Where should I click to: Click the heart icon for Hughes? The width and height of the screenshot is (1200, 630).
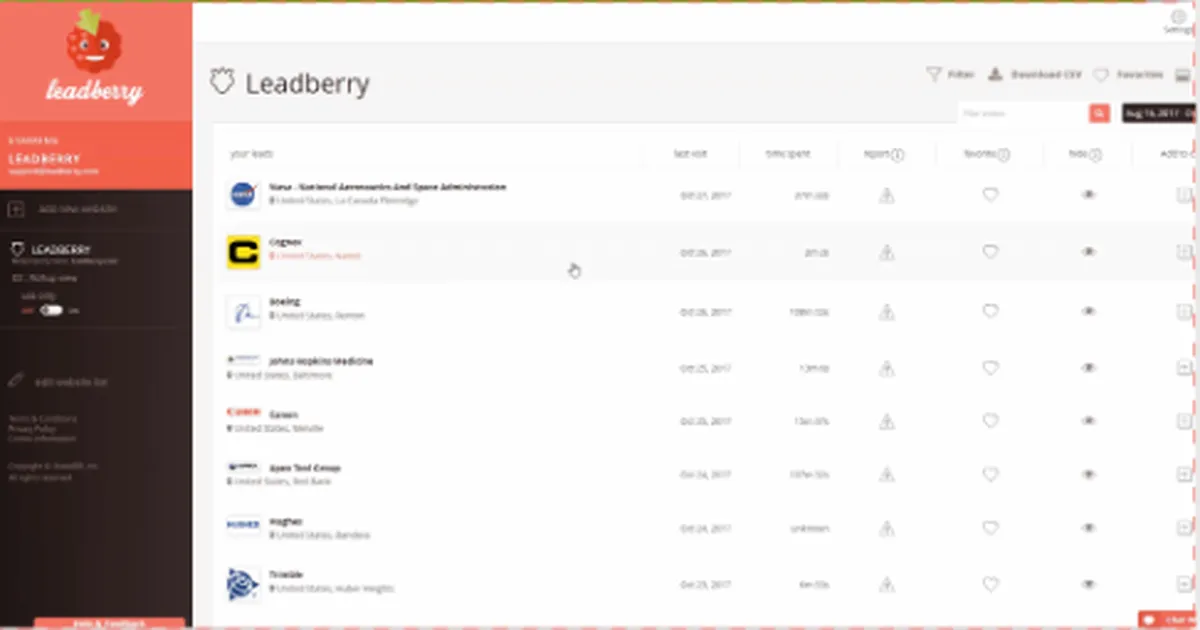(990, 528)
